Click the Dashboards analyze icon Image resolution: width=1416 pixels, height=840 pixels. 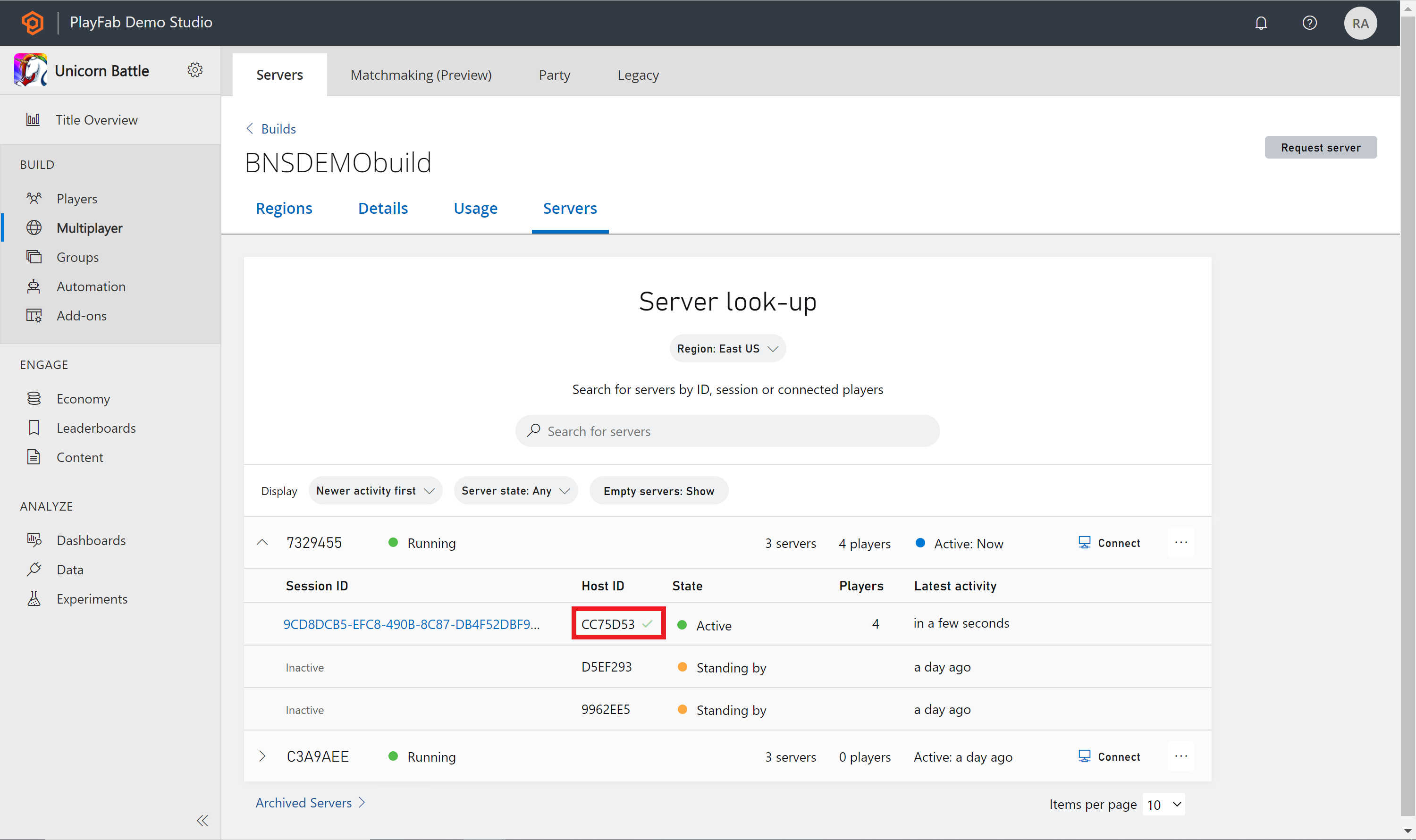(34, 539)
